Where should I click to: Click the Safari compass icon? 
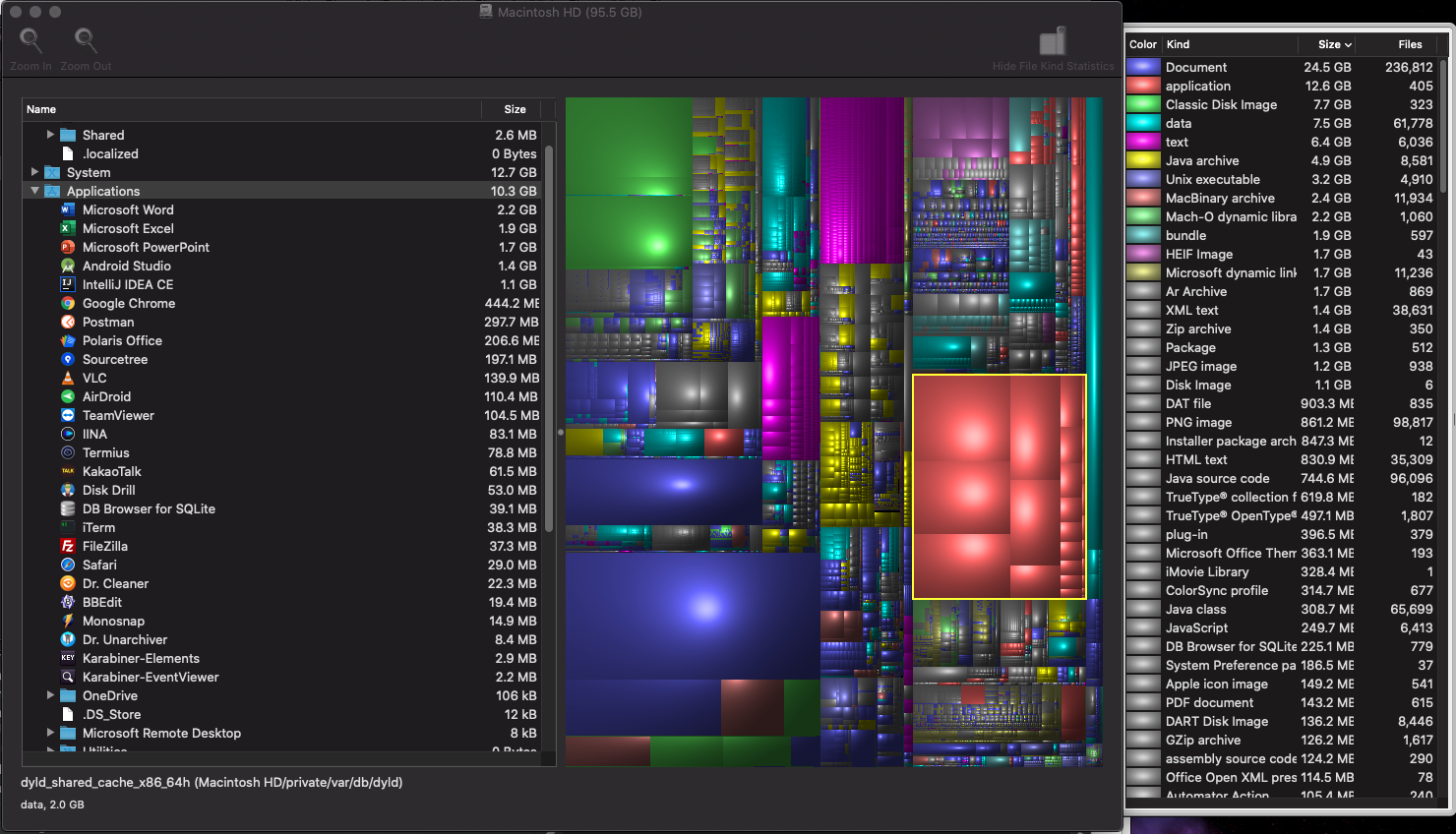68,565
